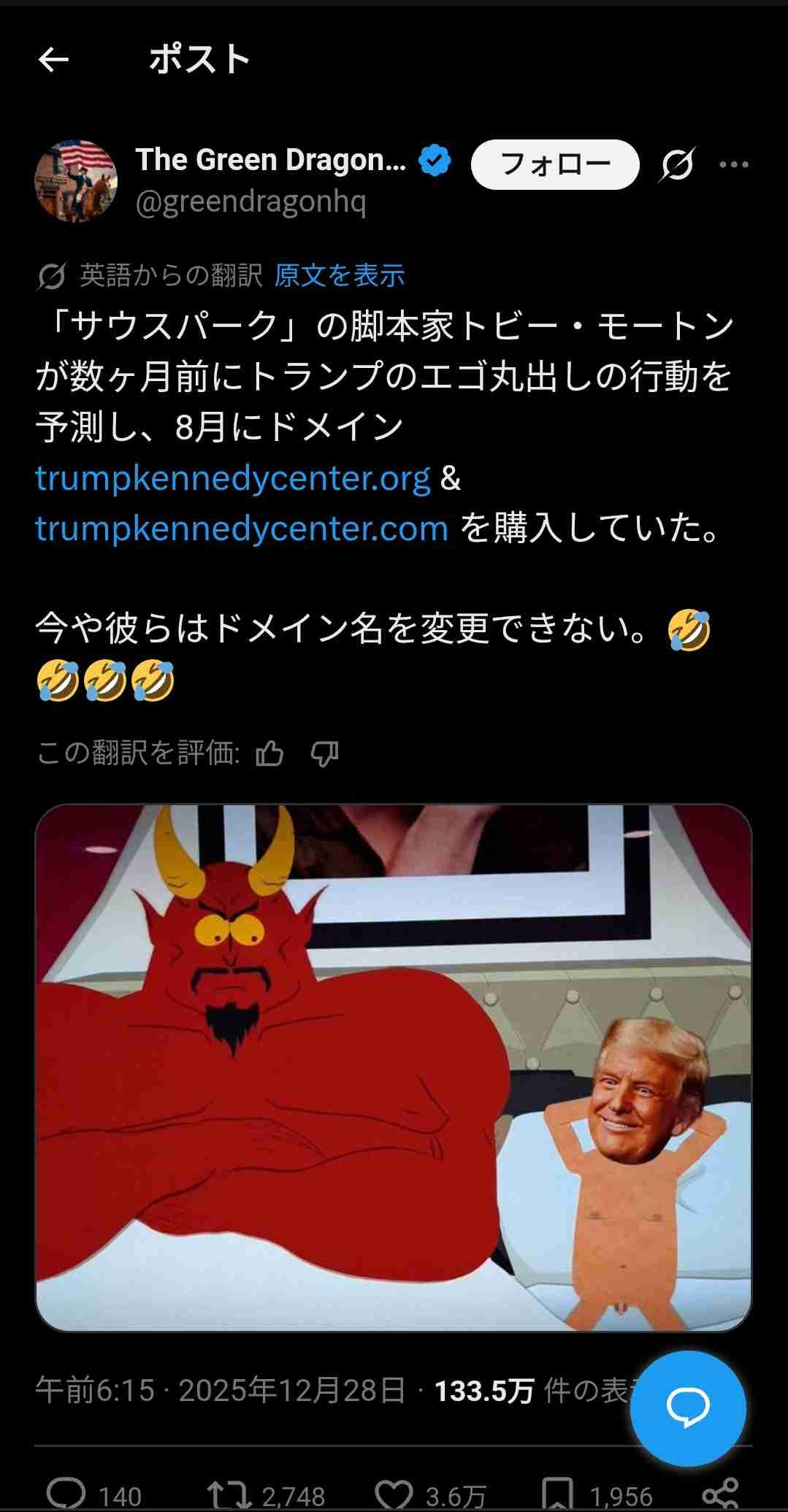Tap the 133.5万 view count
Viewport: 788px width, 1512px height.
coord(484,1391)
